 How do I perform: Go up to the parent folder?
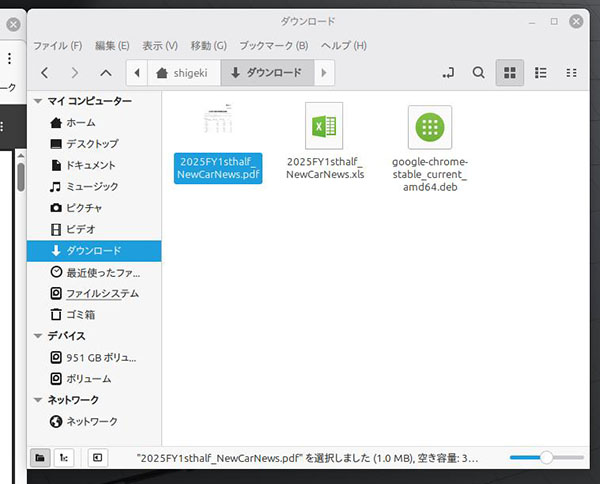point(106,73)
